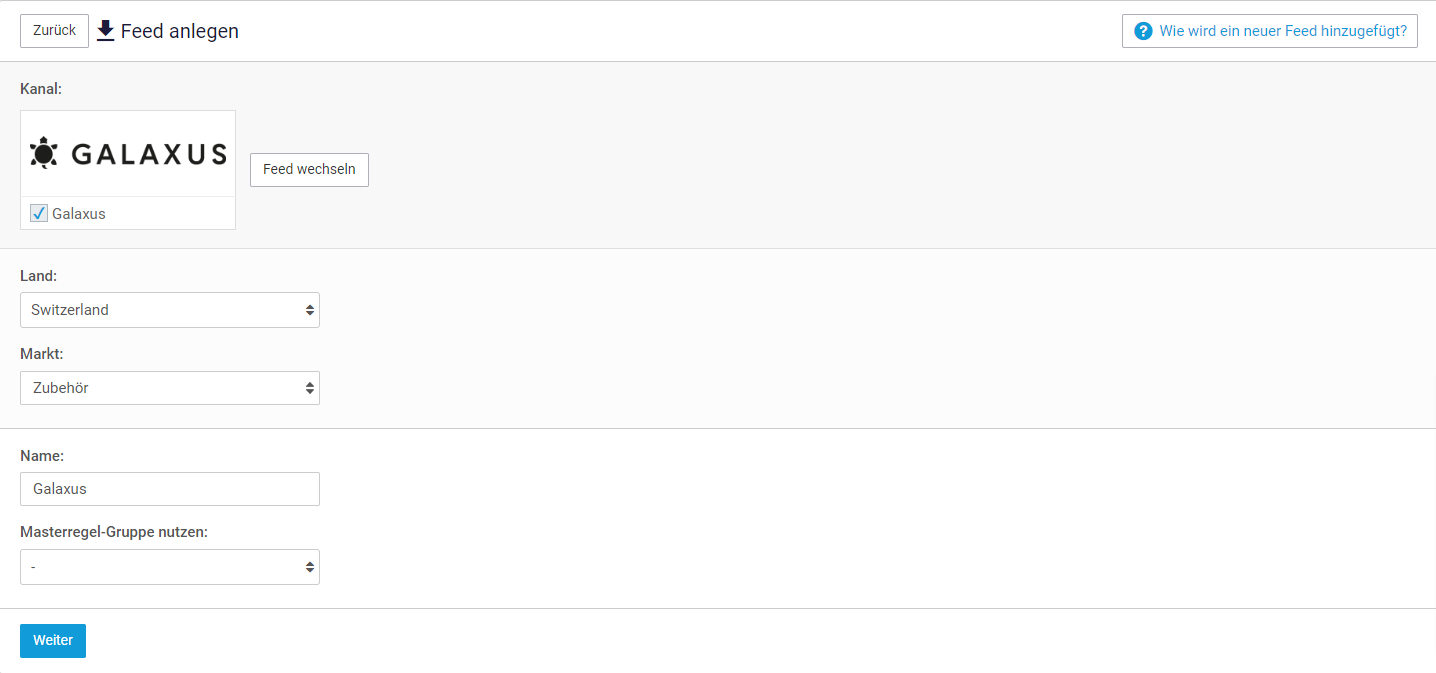Click the blue Weiter button
The height and width of the screenshot is (673, 1436).
(x=53, y=641)
